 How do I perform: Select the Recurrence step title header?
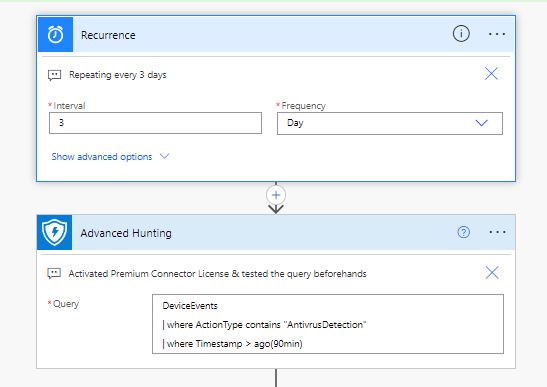pyautogui.click(x=108, y=35)
